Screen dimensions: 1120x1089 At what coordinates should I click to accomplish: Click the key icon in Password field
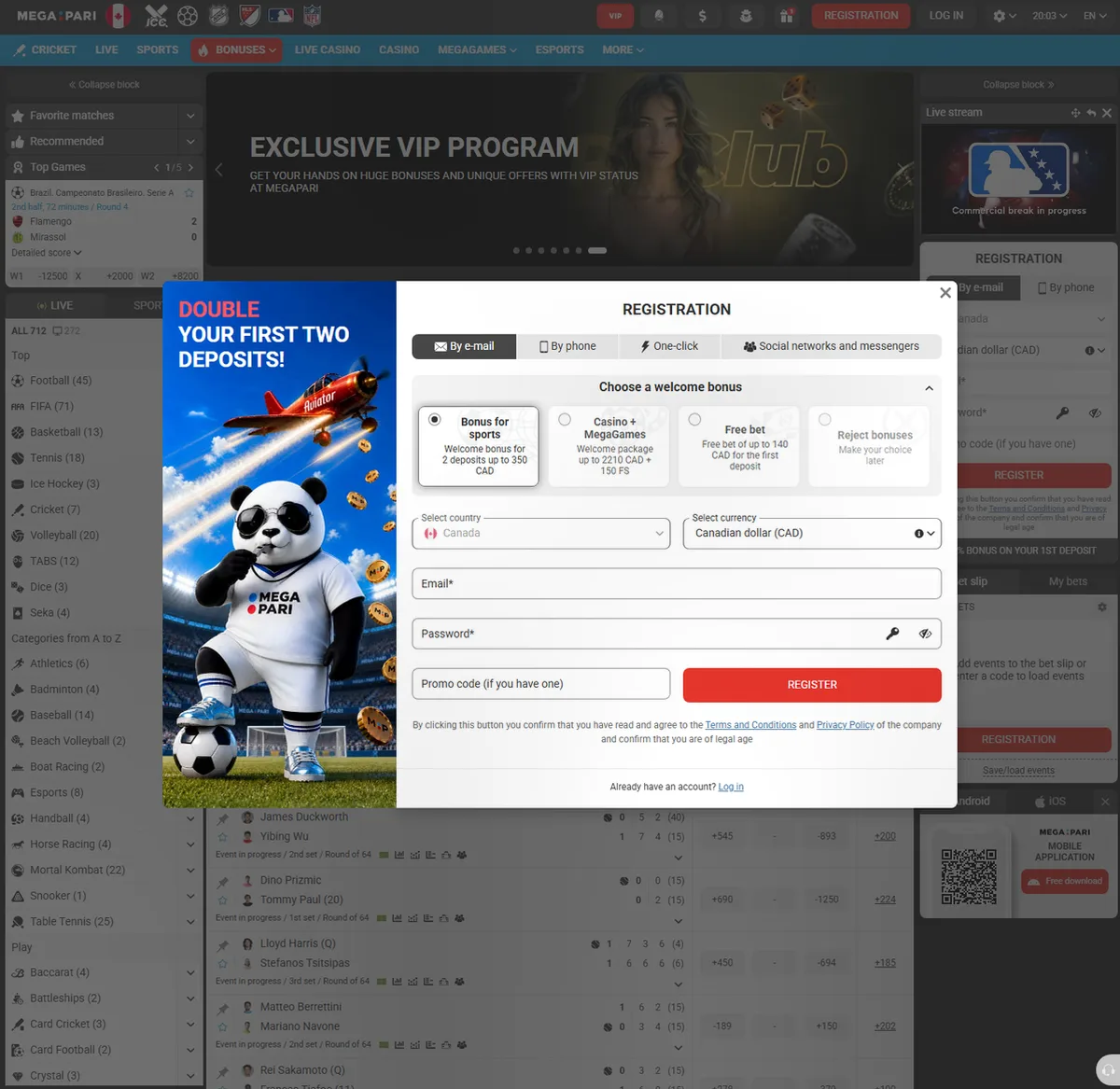tap(892, 634)
